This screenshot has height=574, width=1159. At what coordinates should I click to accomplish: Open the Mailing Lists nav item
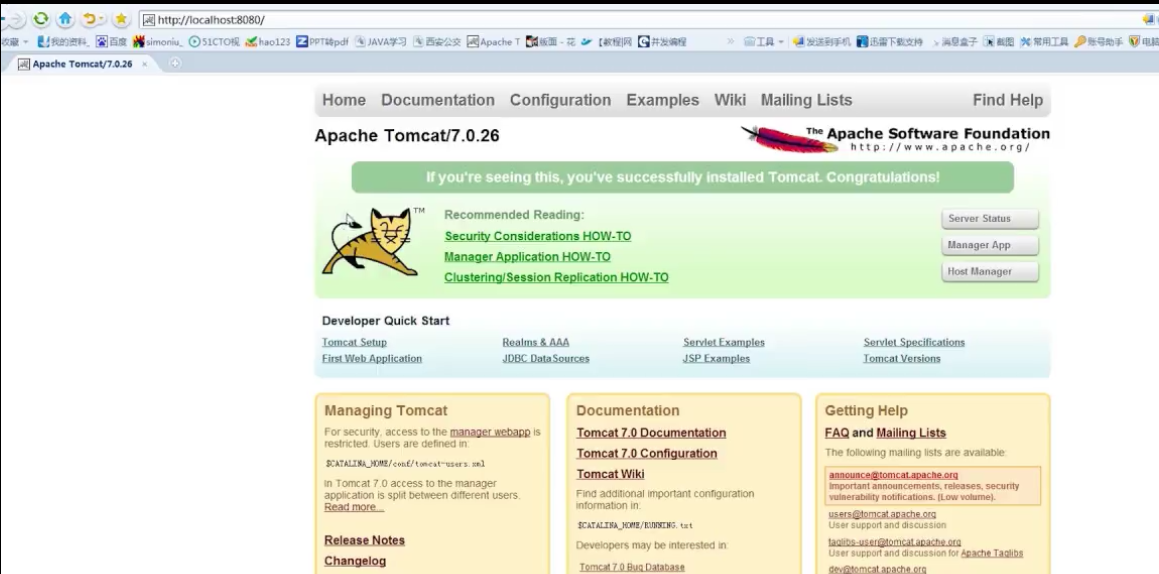point(806,100)
